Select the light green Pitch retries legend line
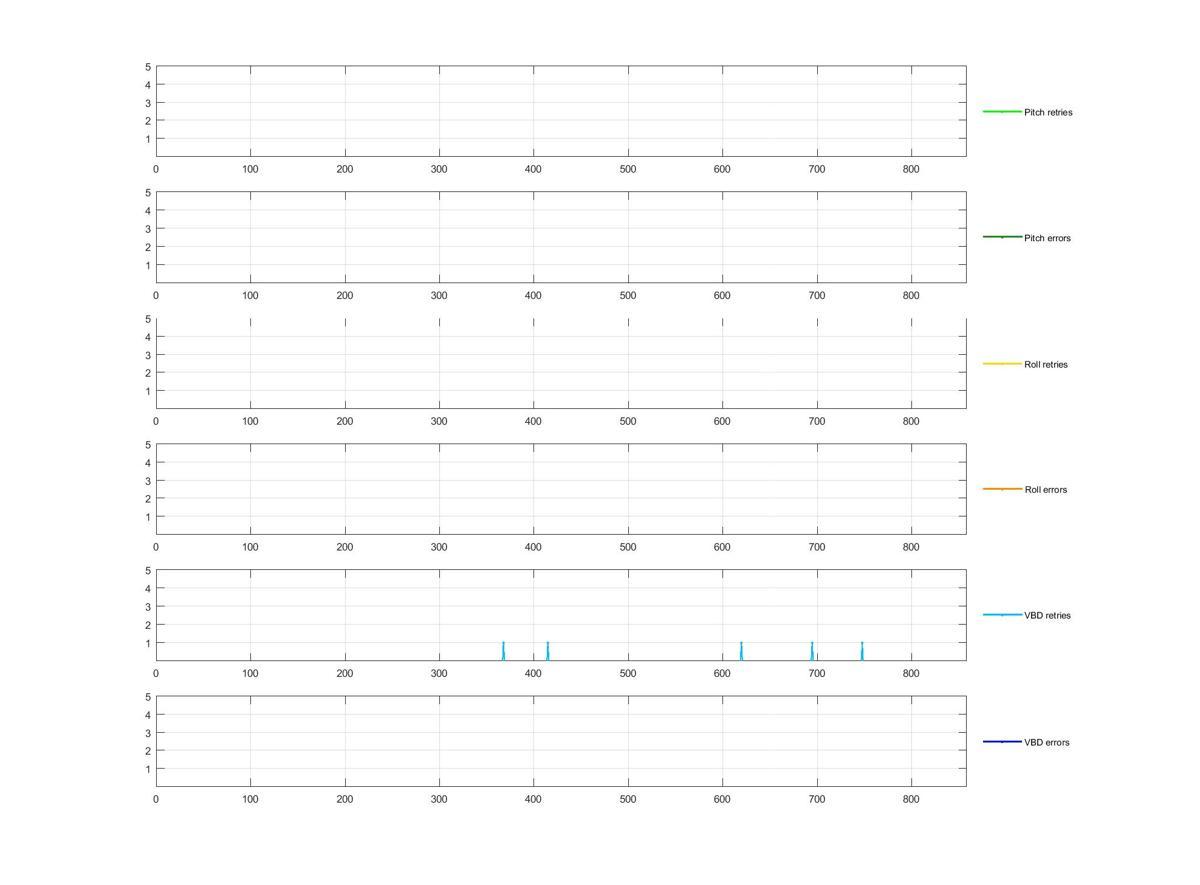 (x=1002, y=111)
